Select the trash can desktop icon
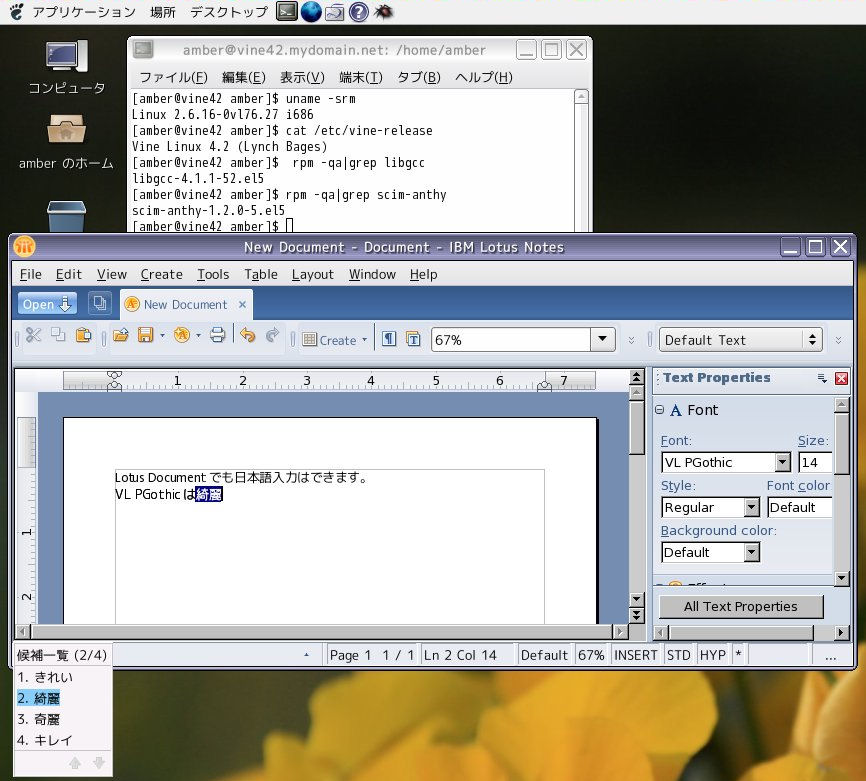This screenshot has width=866, height=781. tap(66, 217)
